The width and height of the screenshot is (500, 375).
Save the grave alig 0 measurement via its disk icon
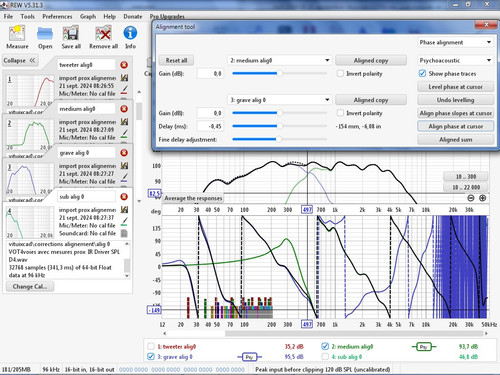point(124,166)
